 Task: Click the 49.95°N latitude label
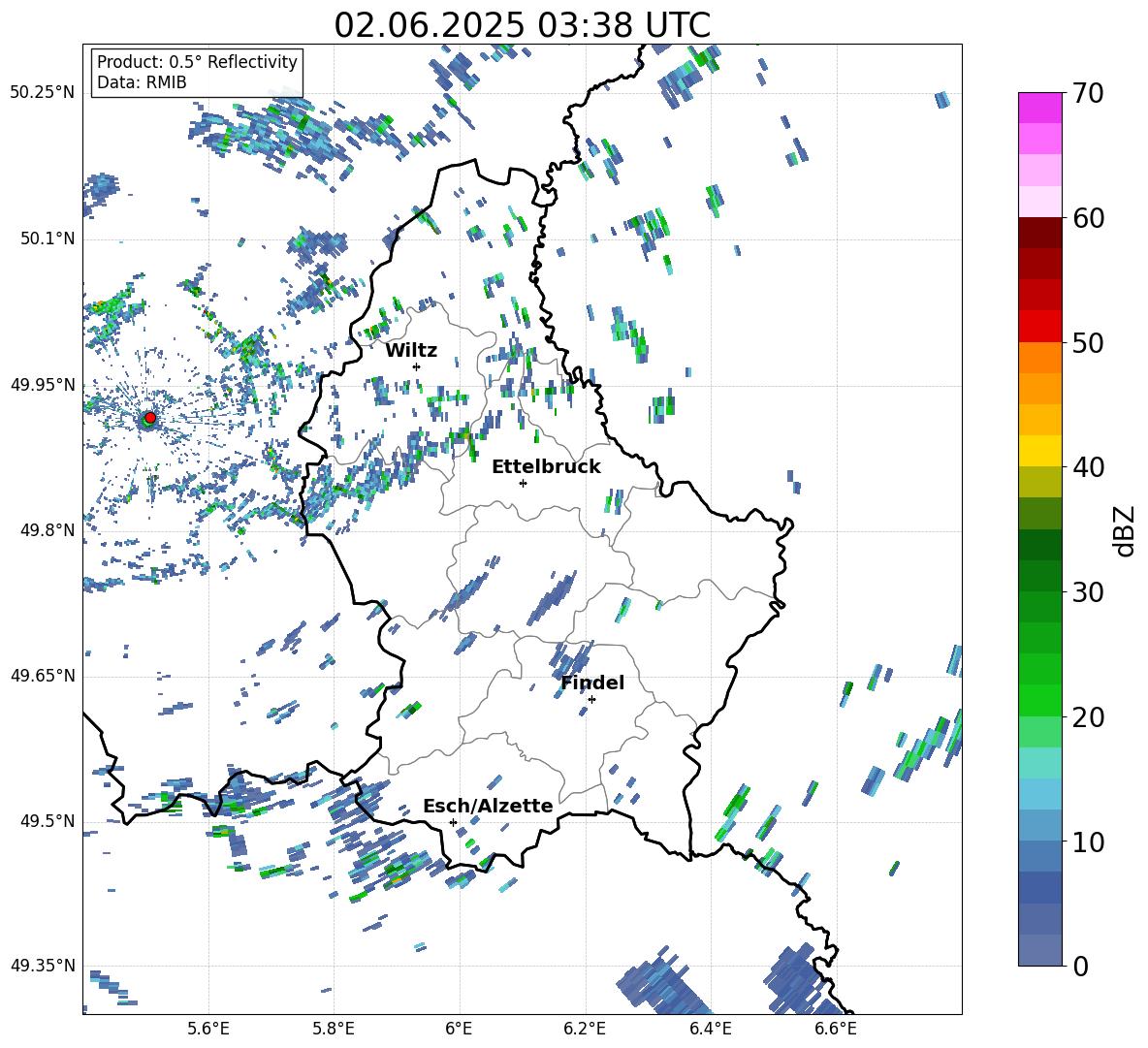(x=43, y=385)
